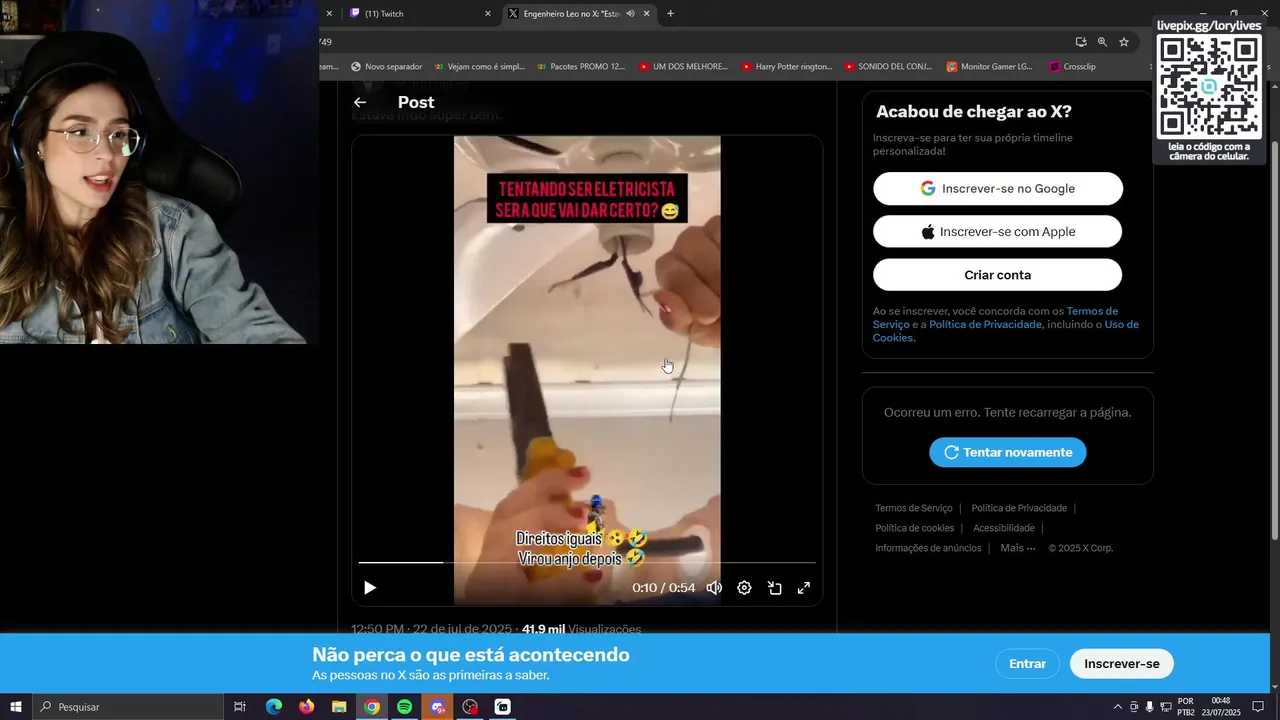This screenshot has height=720, width=1280.
Task: Click the livepix QR code overlay
Action: click(x=1209, y=87)
